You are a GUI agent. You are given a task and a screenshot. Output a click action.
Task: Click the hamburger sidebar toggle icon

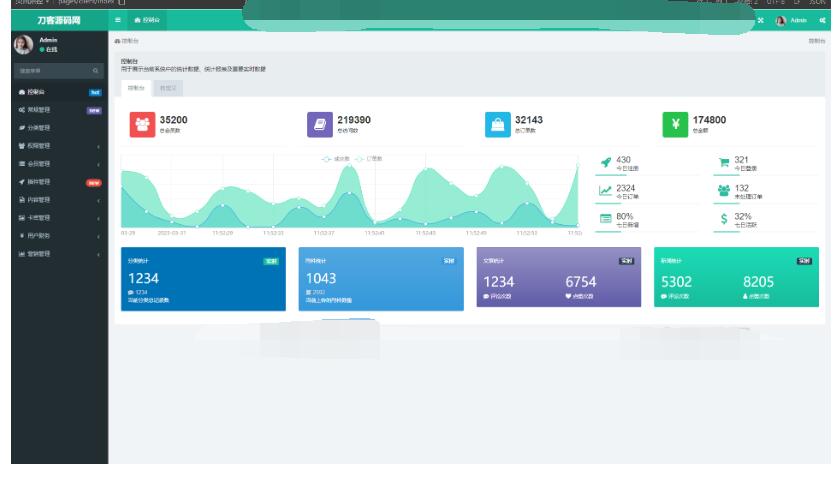pyautogui.click(x=117, y=20)
